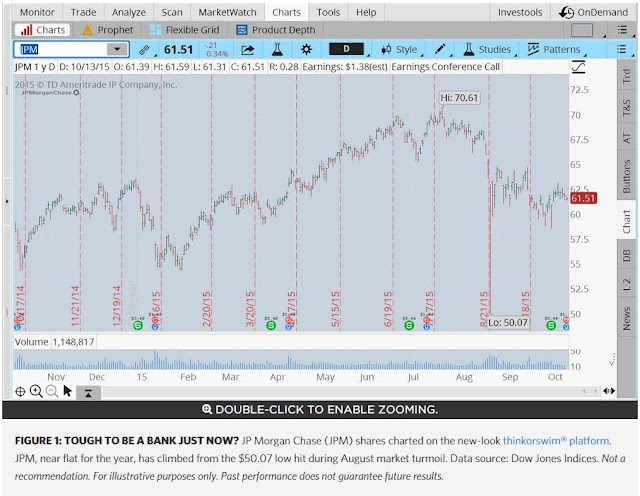Select the crosshair pan tool

tap(20, 392)
